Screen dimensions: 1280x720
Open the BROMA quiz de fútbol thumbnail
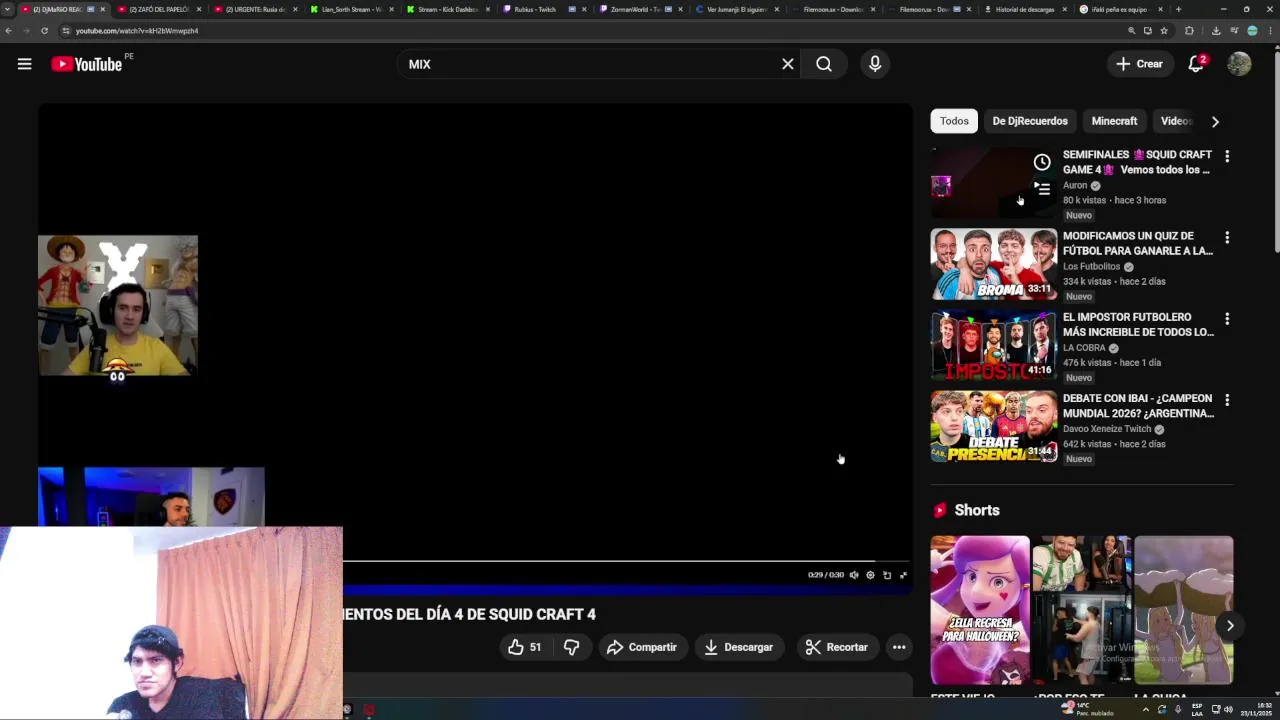click(x=994, y=264)
